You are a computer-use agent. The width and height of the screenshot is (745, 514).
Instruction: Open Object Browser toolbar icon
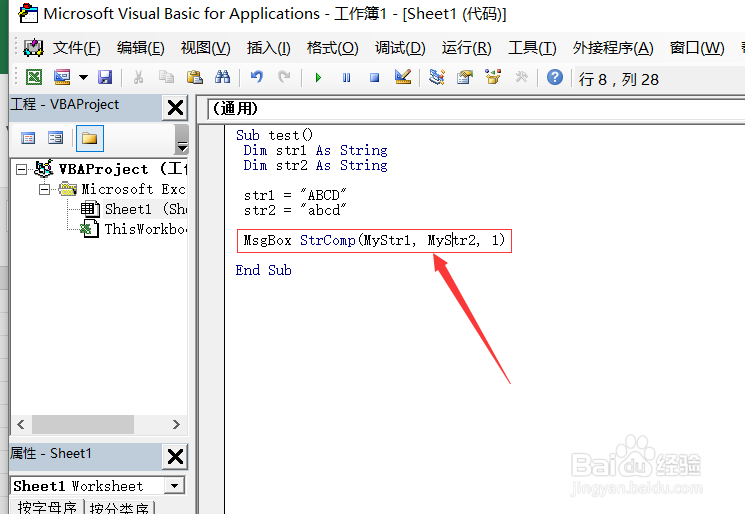(x=493, y=77)
